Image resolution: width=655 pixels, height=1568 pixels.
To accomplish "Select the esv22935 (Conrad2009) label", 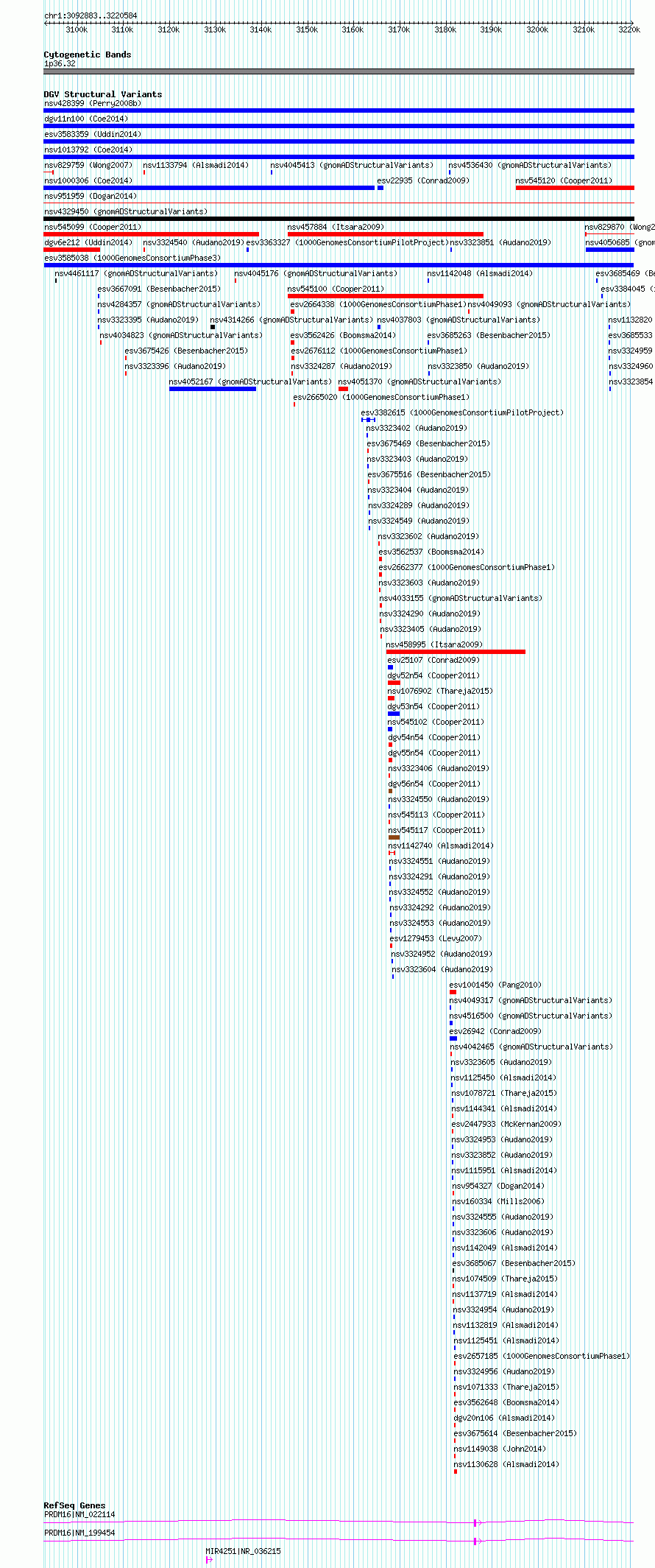I will (x=423, y=181).
